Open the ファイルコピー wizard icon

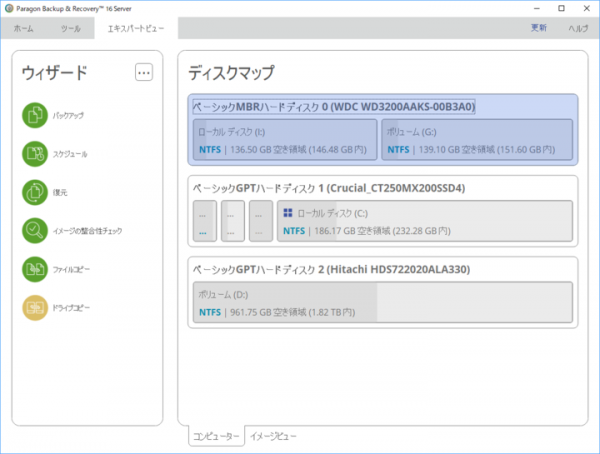[35, 269]
